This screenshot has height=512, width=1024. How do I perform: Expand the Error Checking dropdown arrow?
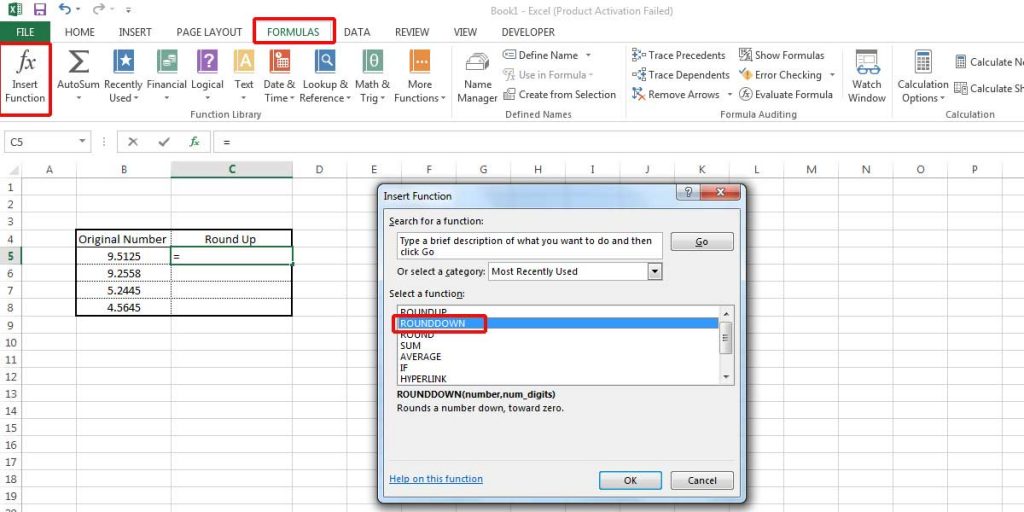[832, 75]
